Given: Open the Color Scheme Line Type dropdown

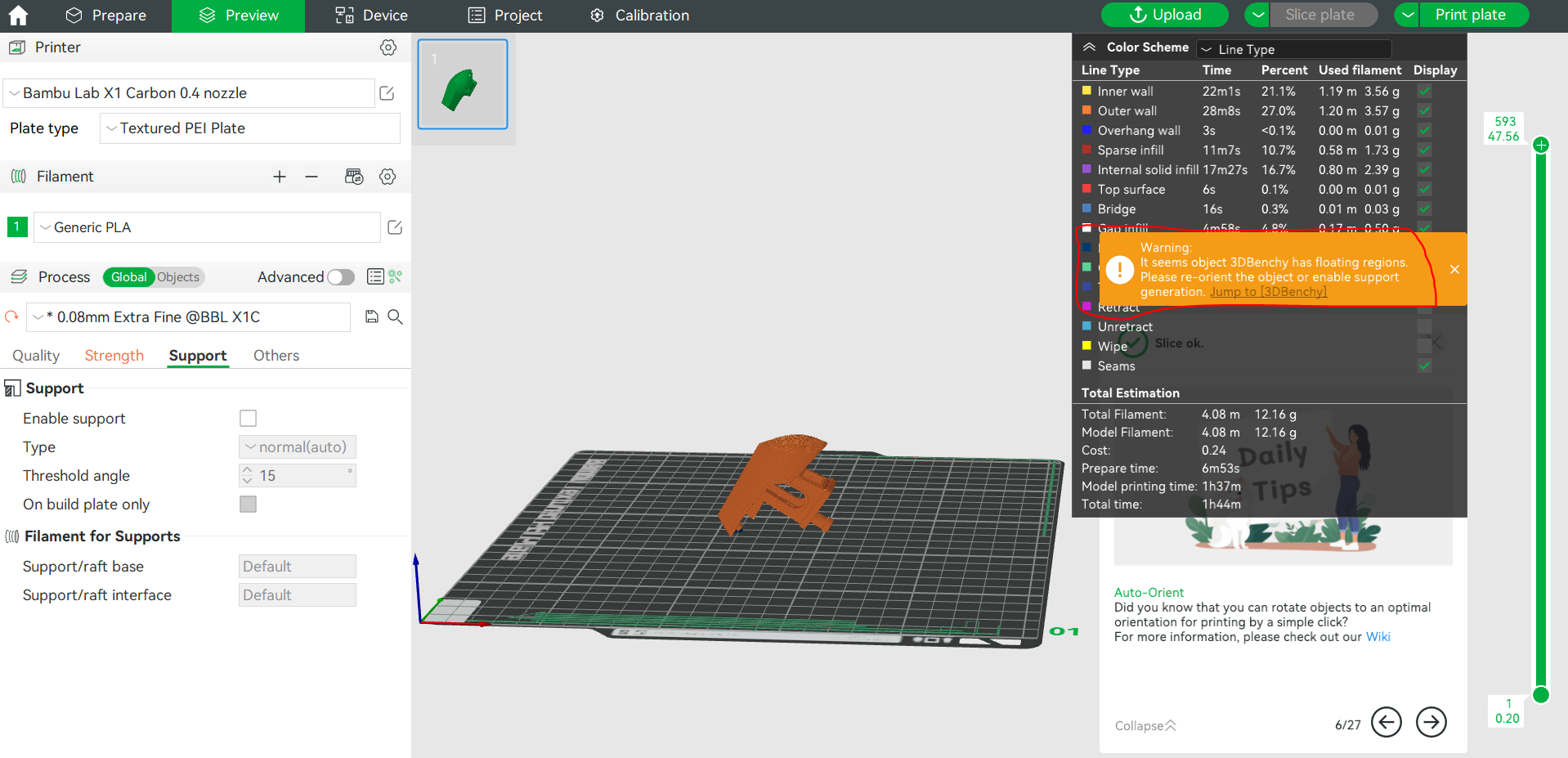Looking at the screenshot, I should pyautogui.click(x=1293, y=49).
